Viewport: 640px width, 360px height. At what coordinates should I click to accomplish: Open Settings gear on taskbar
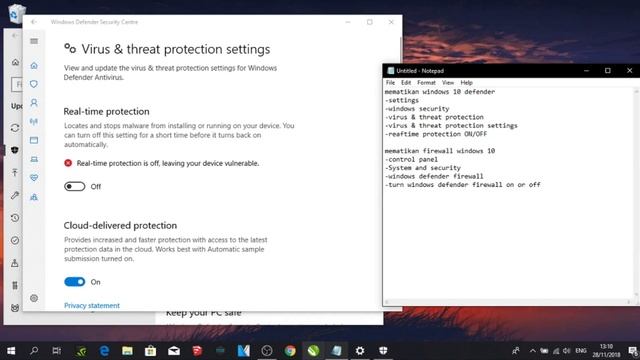point(360,351)
